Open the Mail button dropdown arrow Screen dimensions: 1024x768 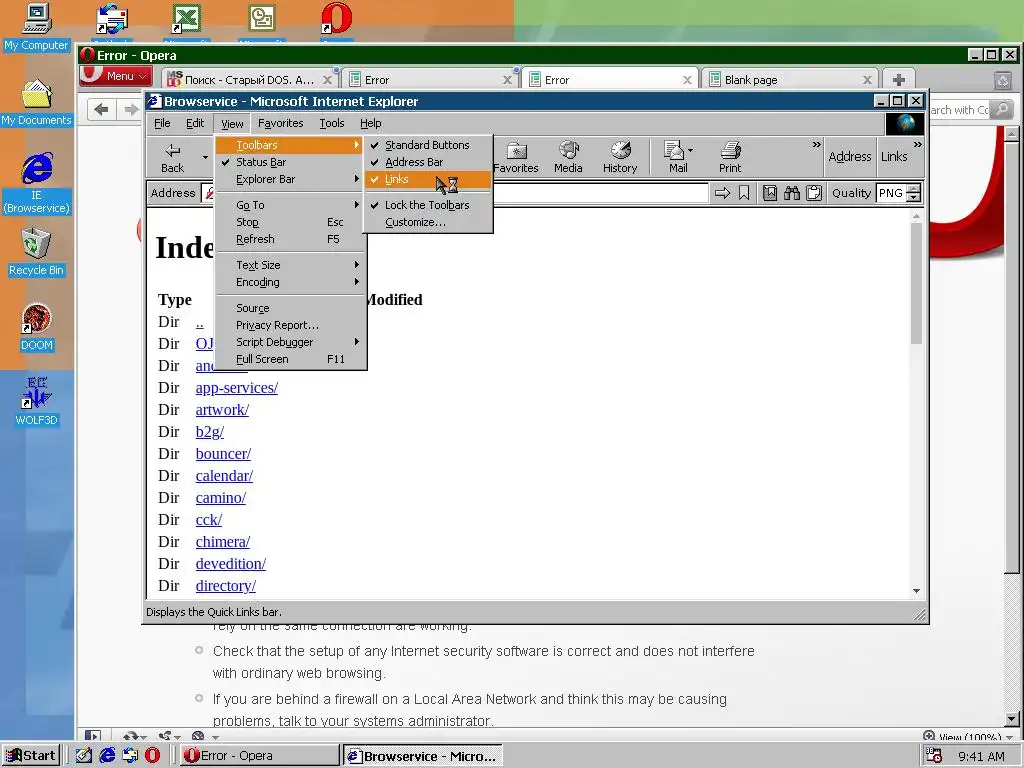click(691, 150)
